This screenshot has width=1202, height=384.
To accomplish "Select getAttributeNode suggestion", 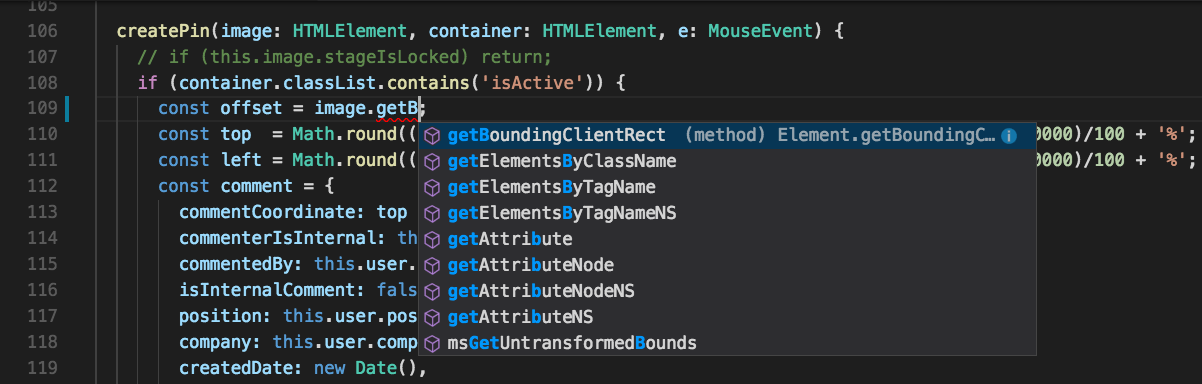I will click(x=727, y=265).
